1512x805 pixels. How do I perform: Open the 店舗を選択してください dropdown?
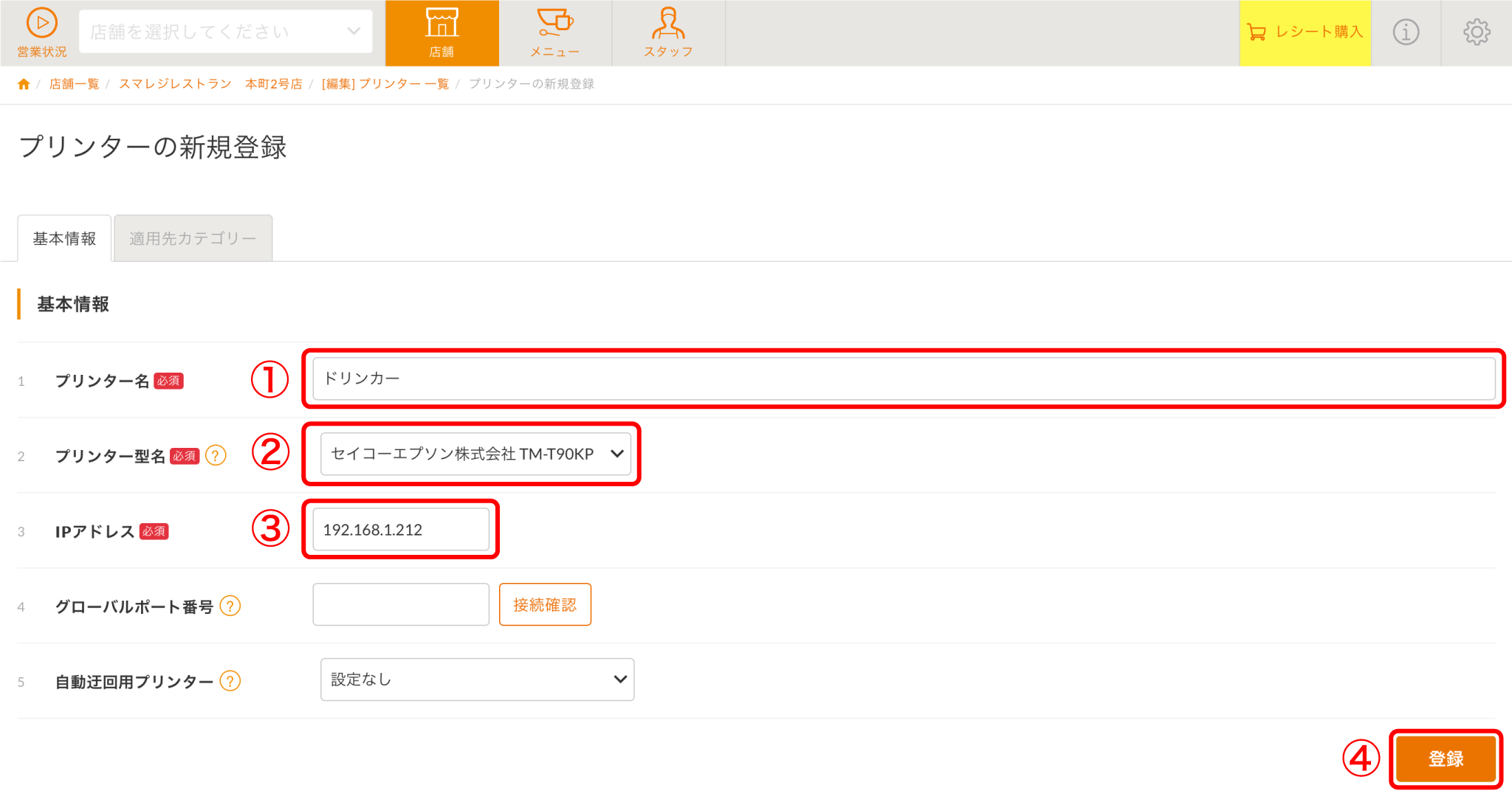(225, 32)
